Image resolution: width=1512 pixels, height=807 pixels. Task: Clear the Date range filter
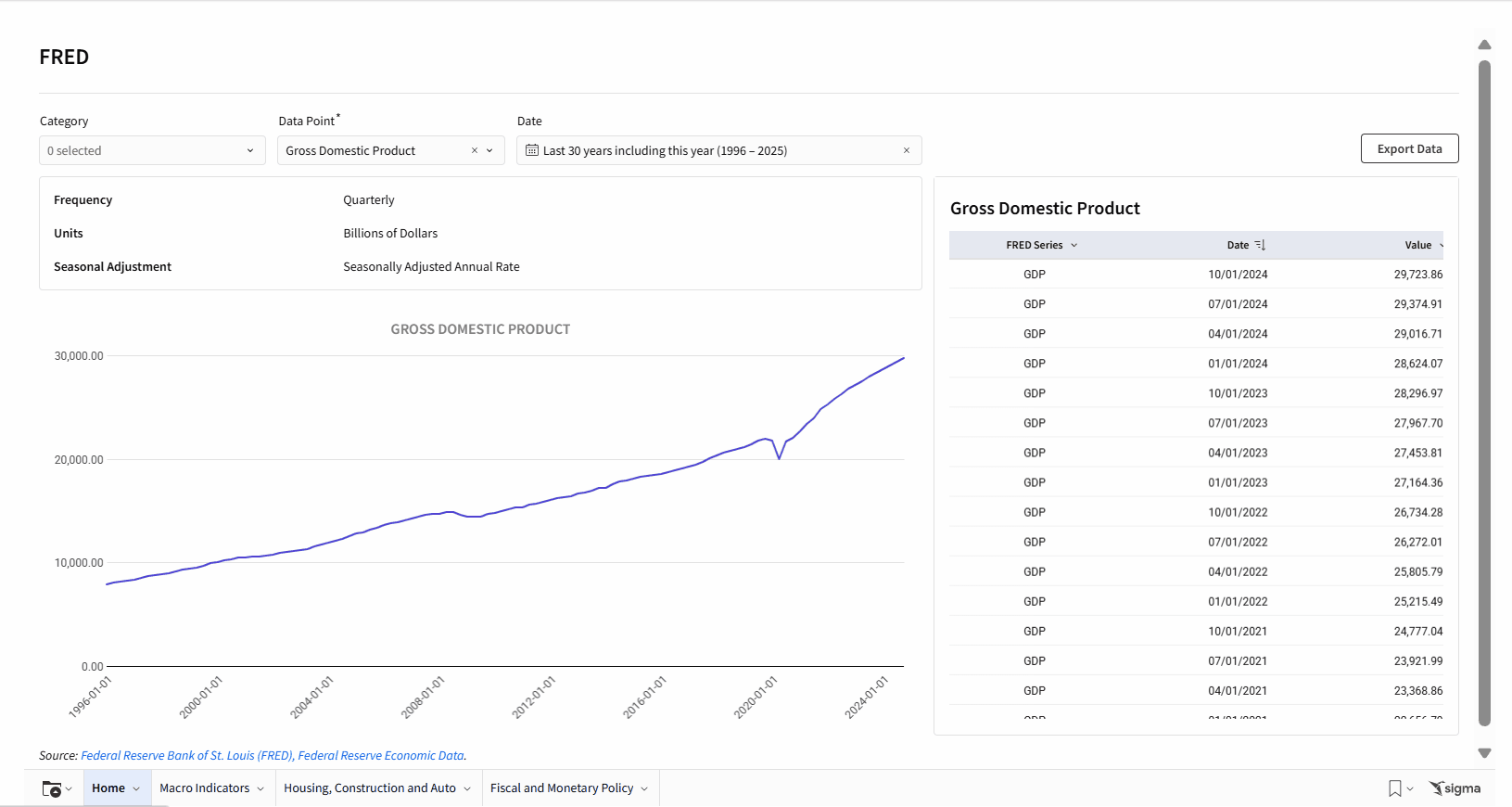pyautogui.click(x=907, y=150)
